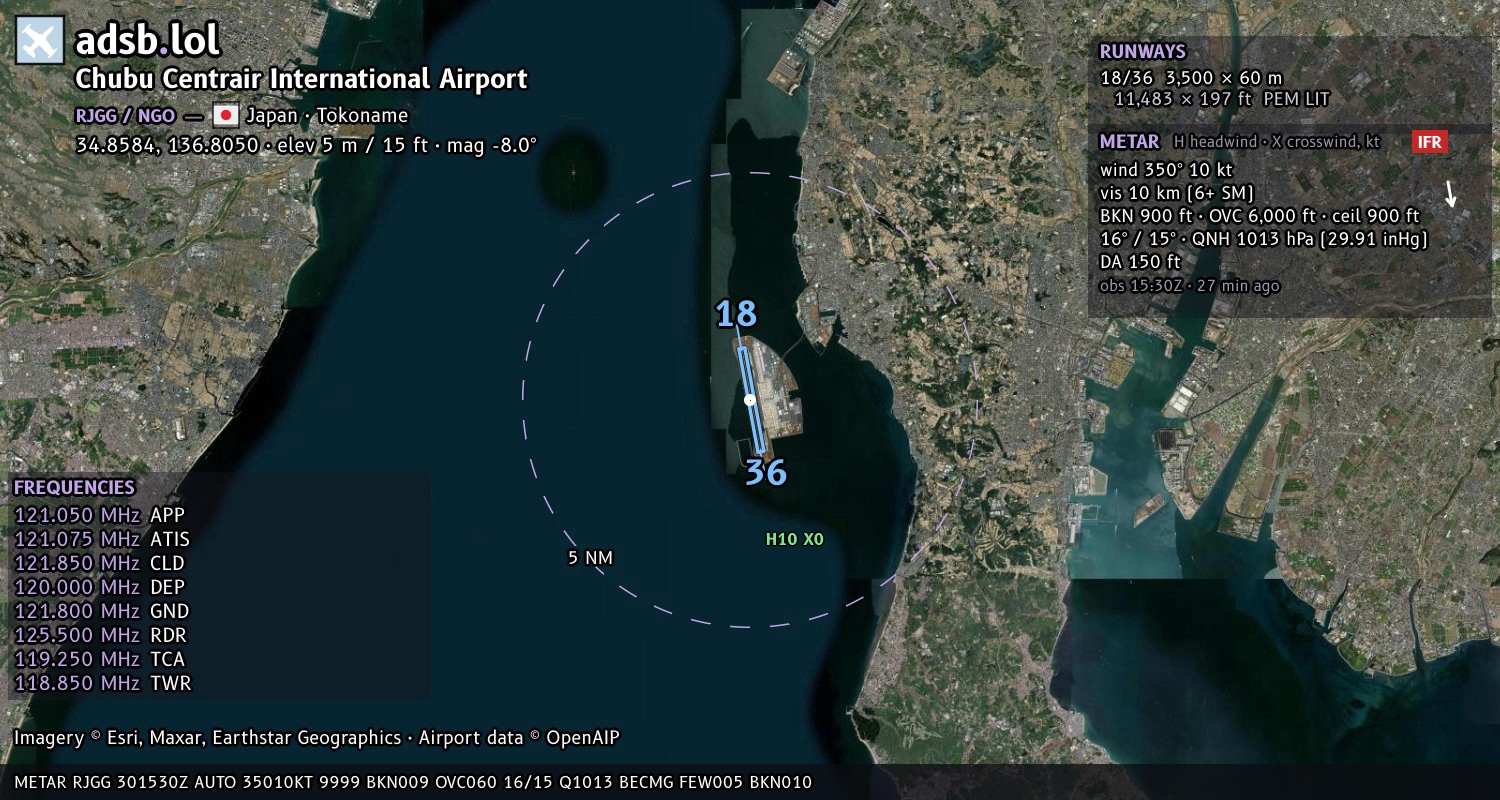Click the airport center point marker on the runway
The width and height of the screenshot is (1500, 800).
750,400
